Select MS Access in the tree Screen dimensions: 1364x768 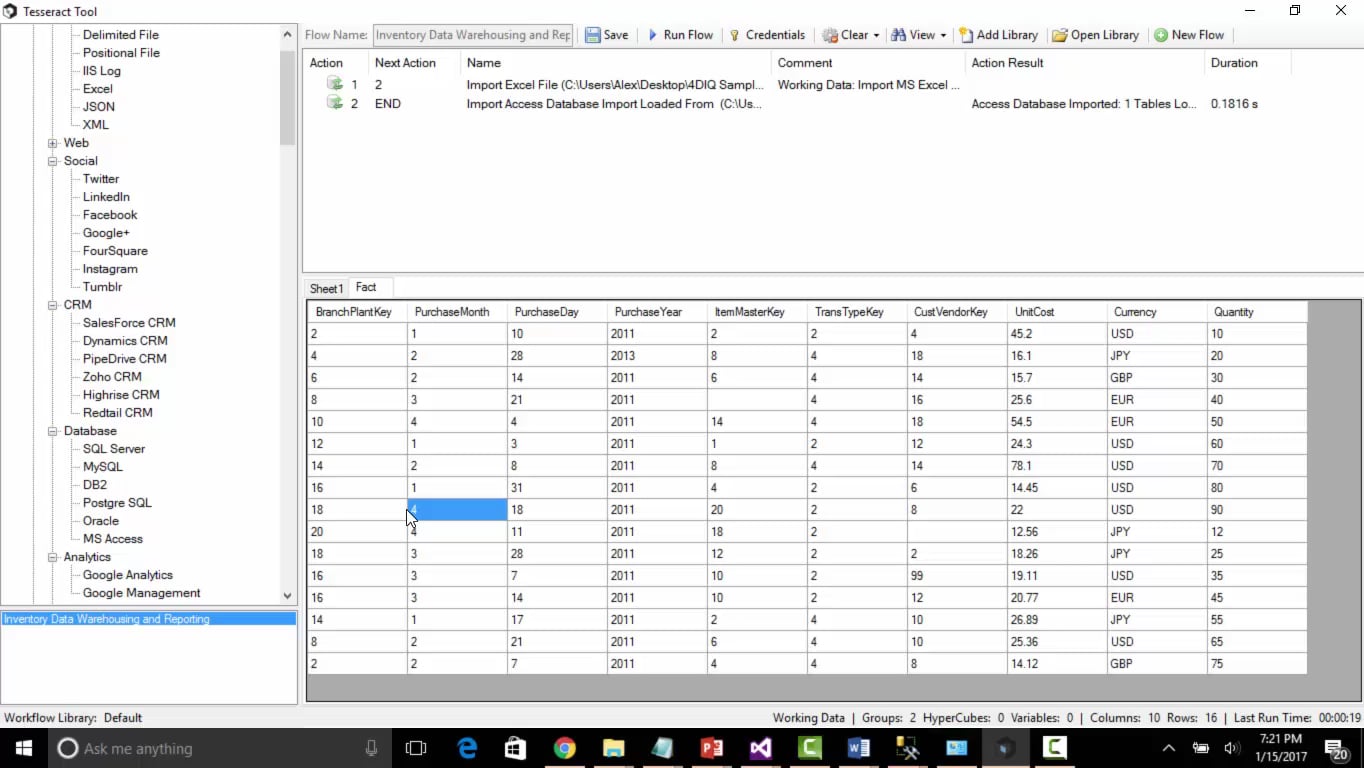click(x=112, y=539)
